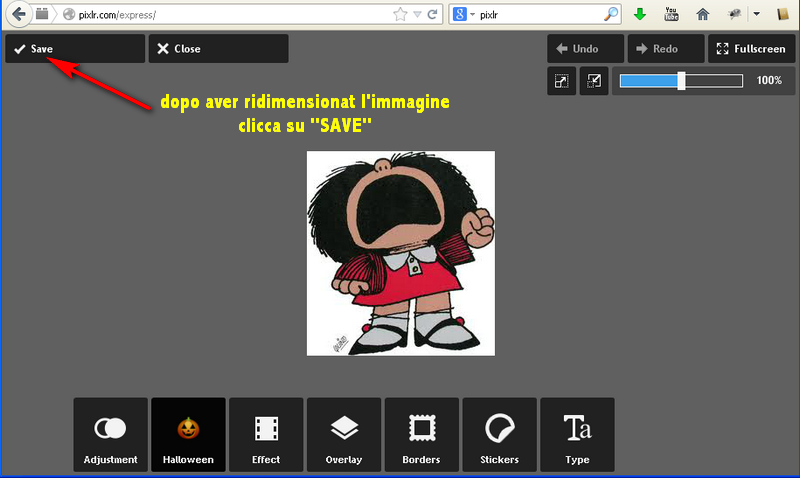Click the 100% zoom value
800x478 pixels.
[769, 81]
